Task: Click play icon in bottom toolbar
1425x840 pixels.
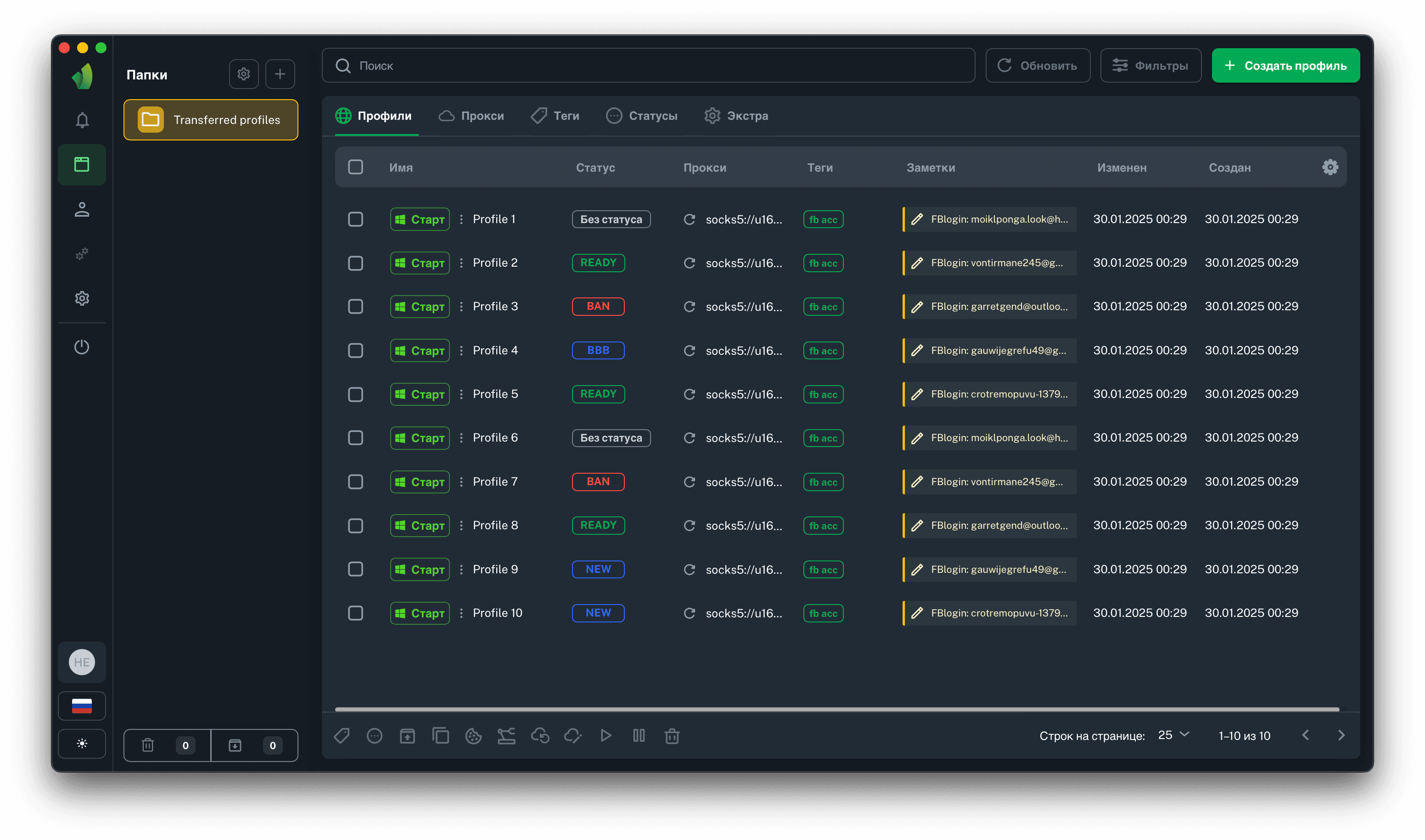Action: tap(606, 735)
